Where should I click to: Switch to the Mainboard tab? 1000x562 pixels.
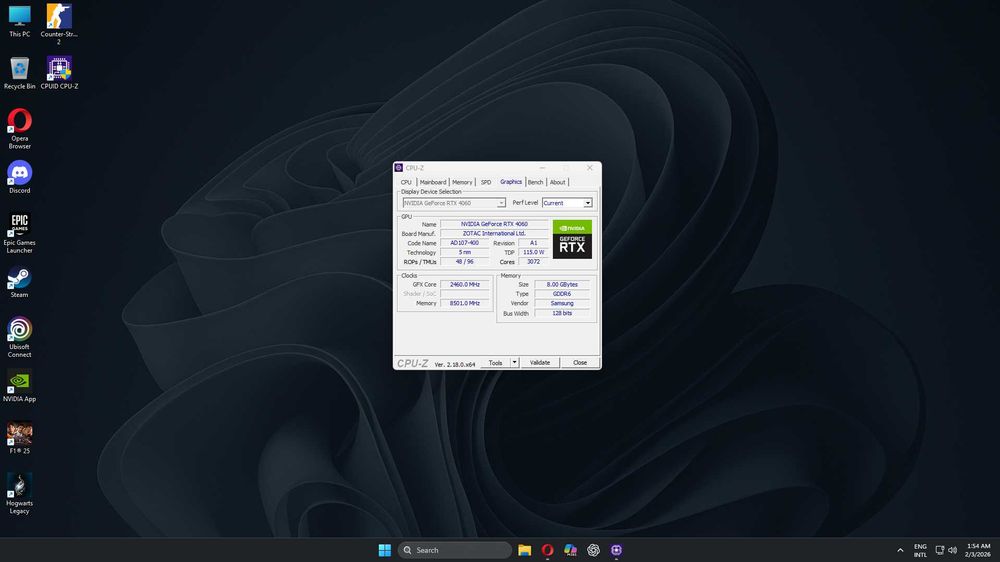click(432, 182)
